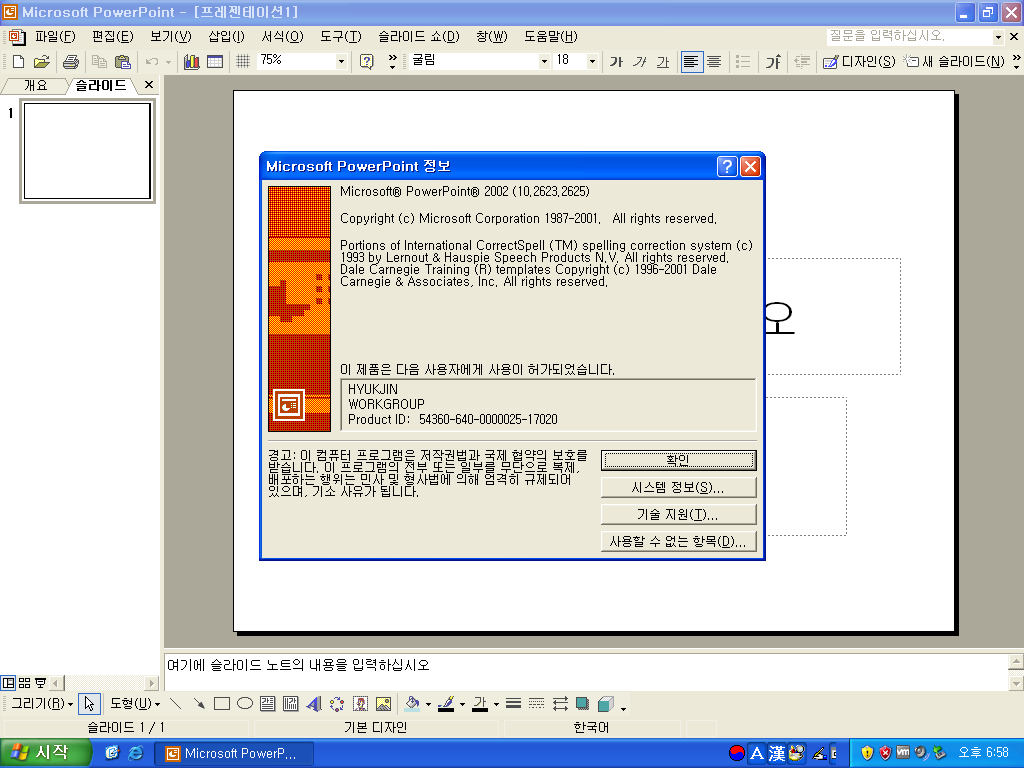Select the Oval drawing tool
The image size is (1024, 768).
pyautogui.click(x=245, y=704)
